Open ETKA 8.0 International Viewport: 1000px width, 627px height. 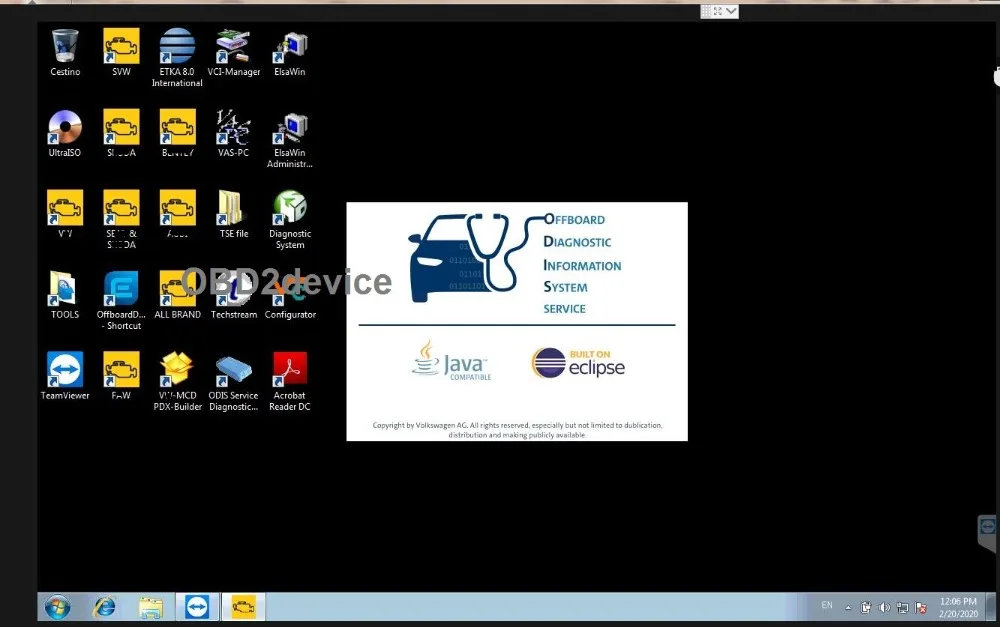pos(177,57)
